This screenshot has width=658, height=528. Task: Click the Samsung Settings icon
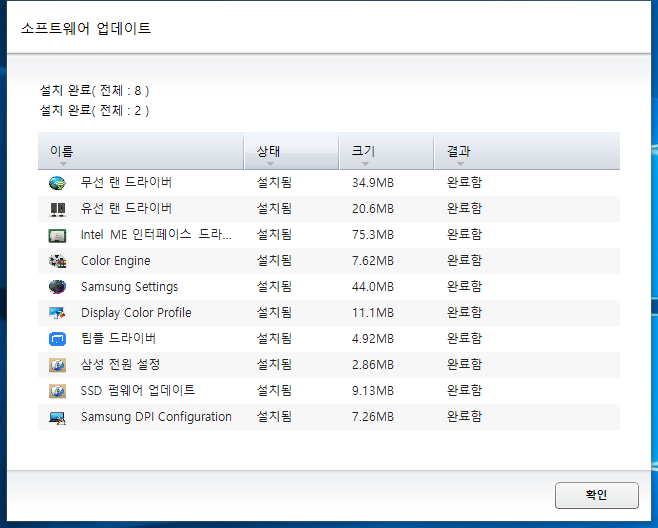pos(57,287)
